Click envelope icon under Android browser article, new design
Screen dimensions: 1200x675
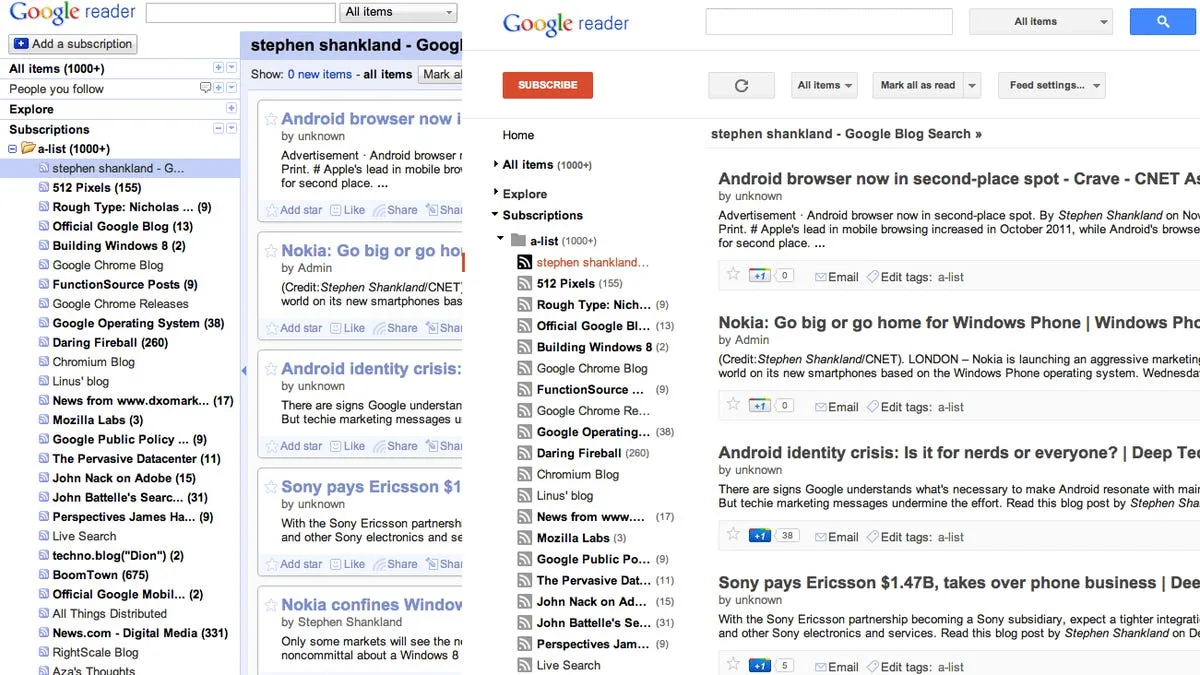coord(820,277)
